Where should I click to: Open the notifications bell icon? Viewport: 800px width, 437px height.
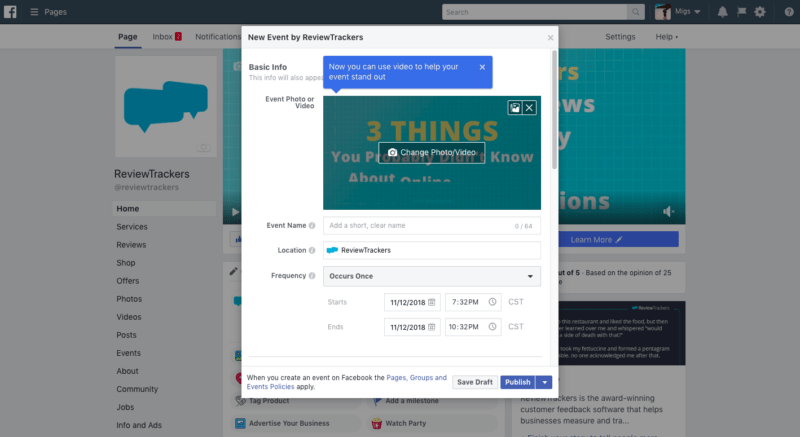coord(722,12)
